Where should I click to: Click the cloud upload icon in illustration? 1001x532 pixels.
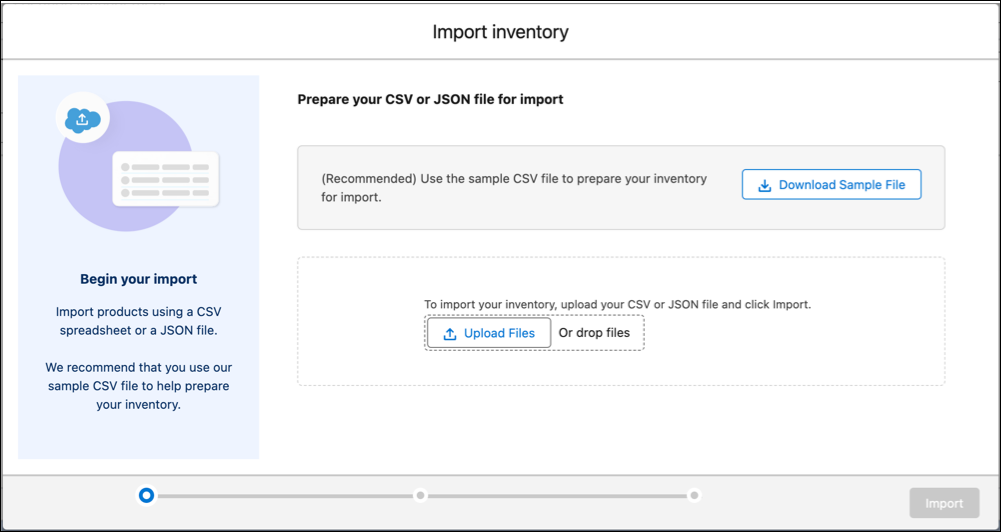click(82, 119)
